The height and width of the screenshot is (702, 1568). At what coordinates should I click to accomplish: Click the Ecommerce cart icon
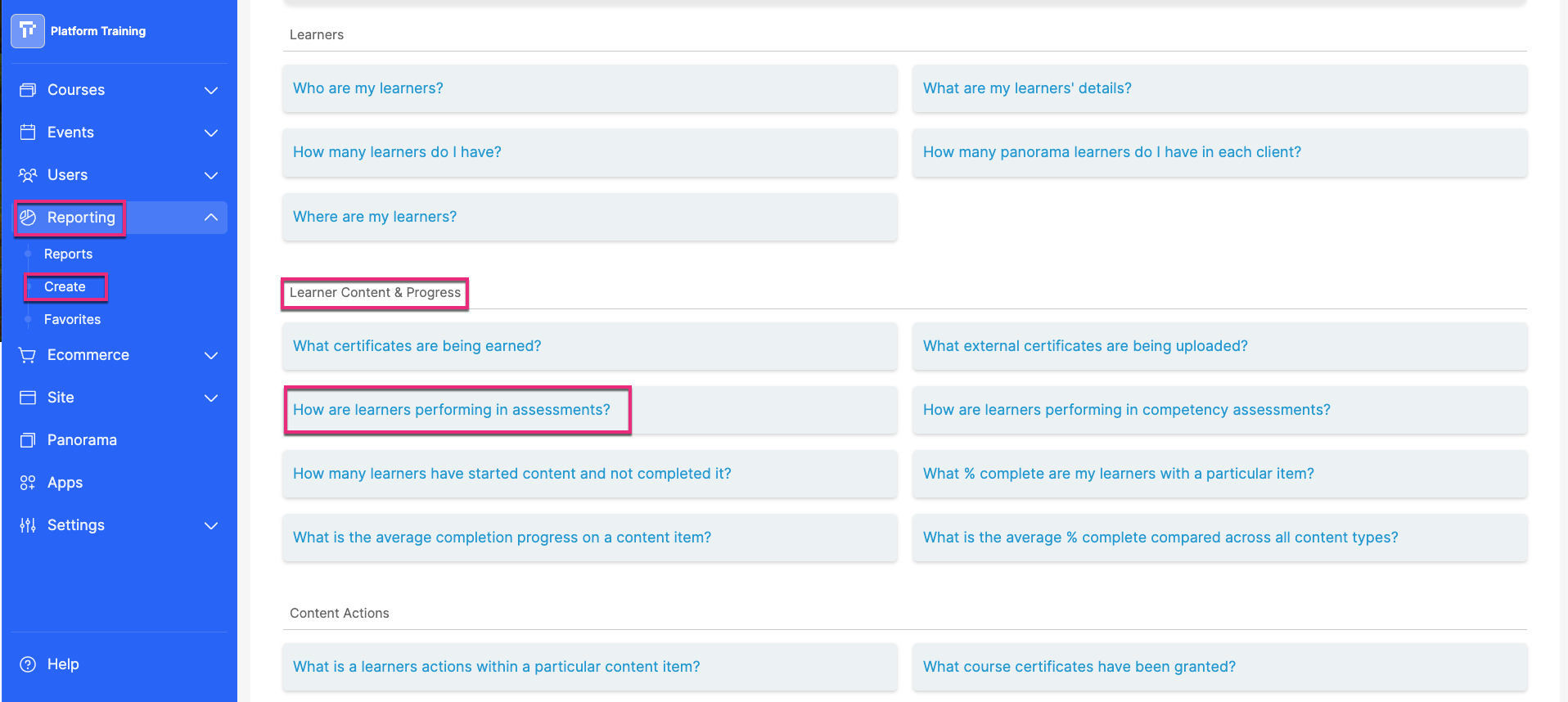pos(28,355)
